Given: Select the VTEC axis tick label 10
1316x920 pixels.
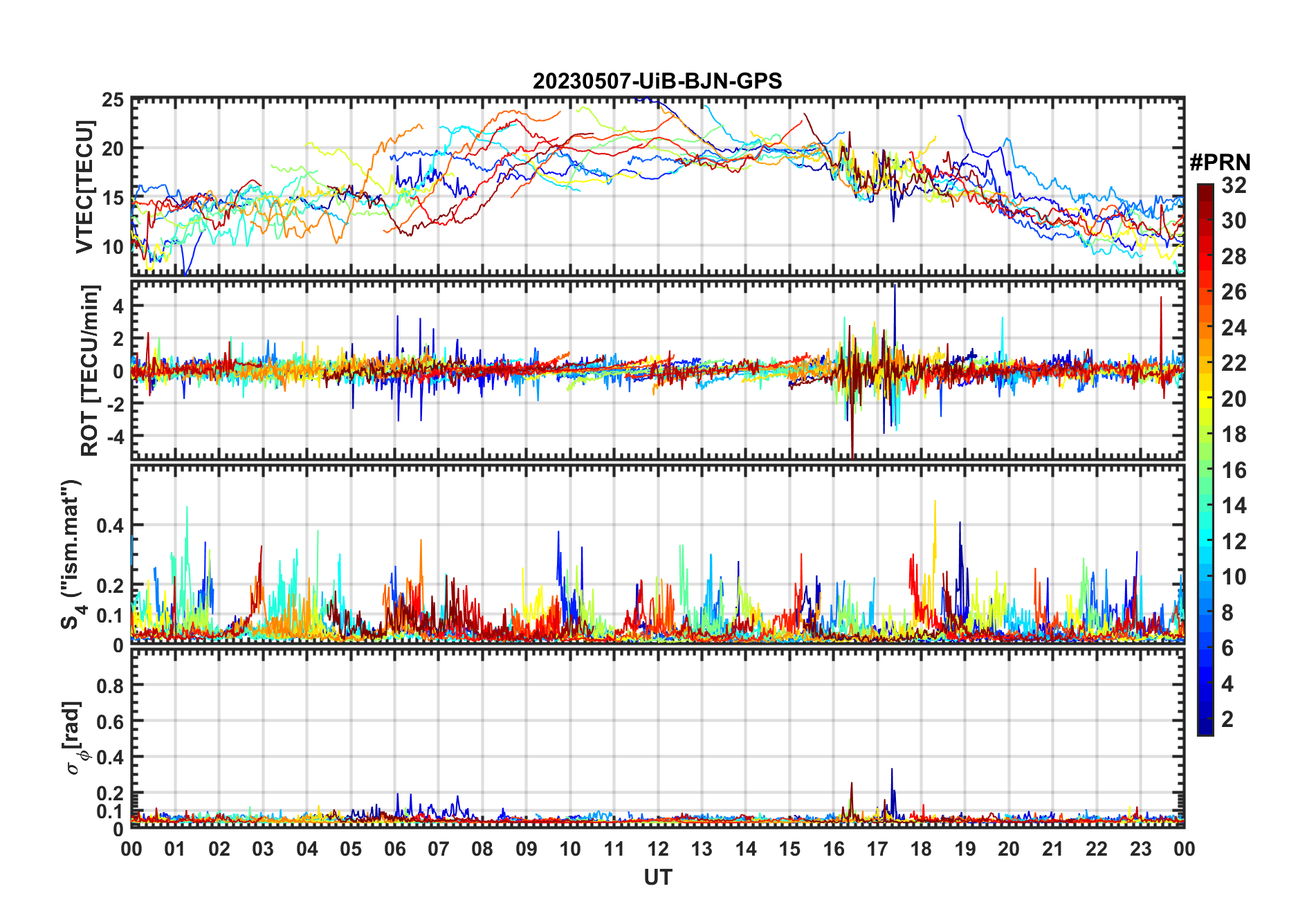Looking at the screenshot, I should (x=113, y=246).
